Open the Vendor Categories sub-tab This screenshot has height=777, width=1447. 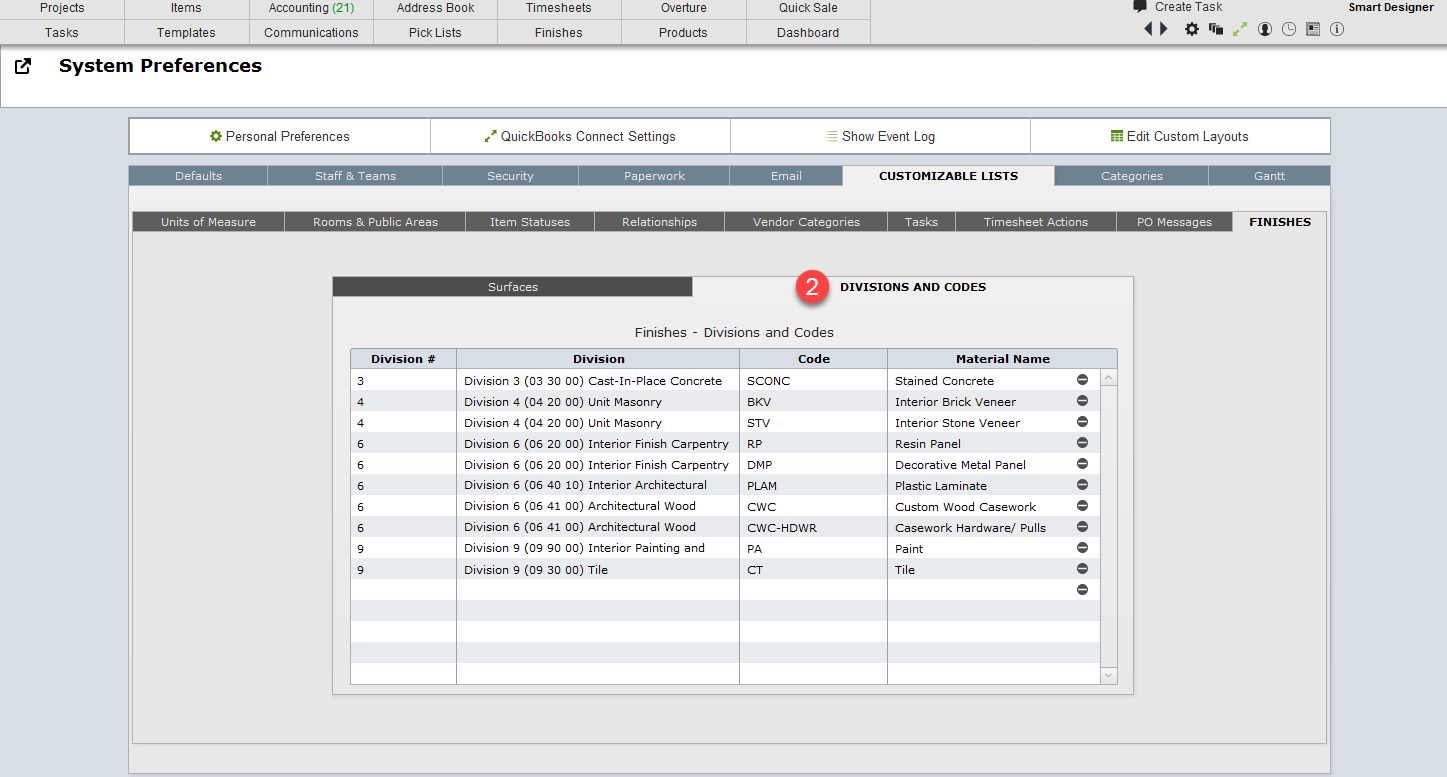[x=806, y=222]
